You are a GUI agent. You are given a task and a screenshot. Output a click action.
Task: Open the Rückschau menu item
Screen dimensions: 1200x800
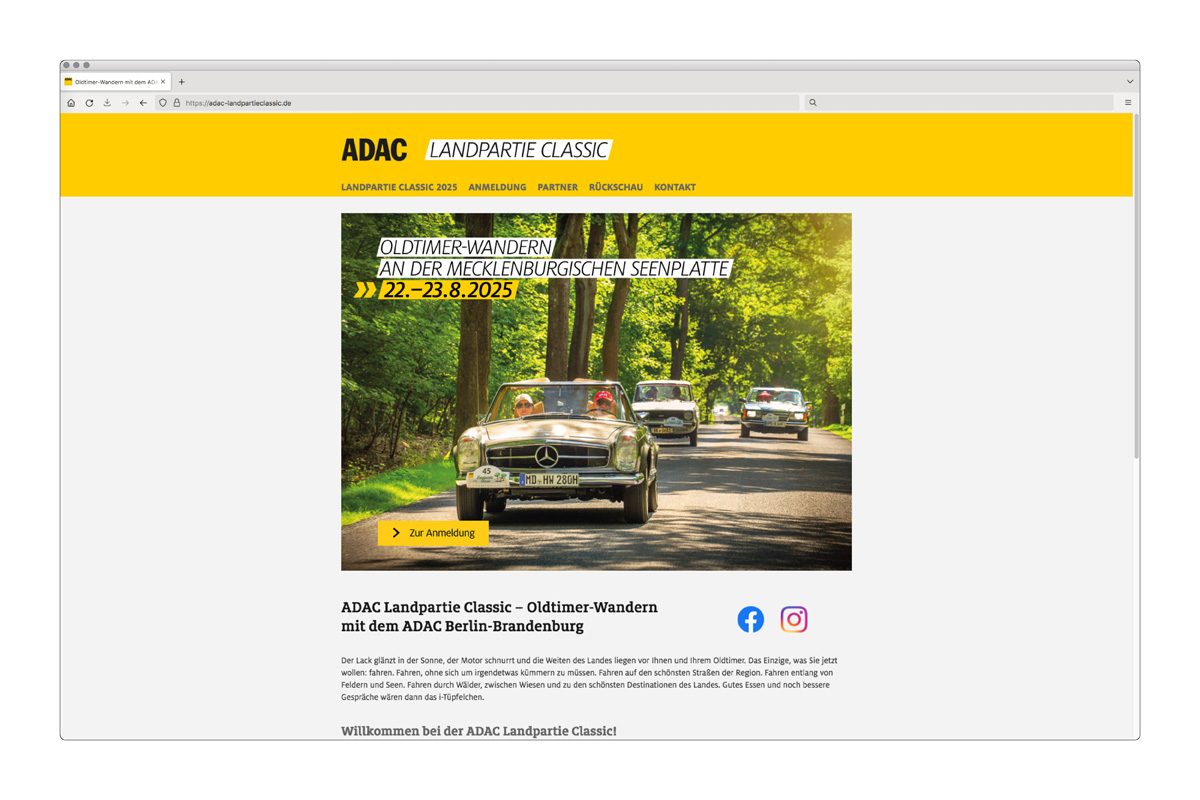(616, 187)
